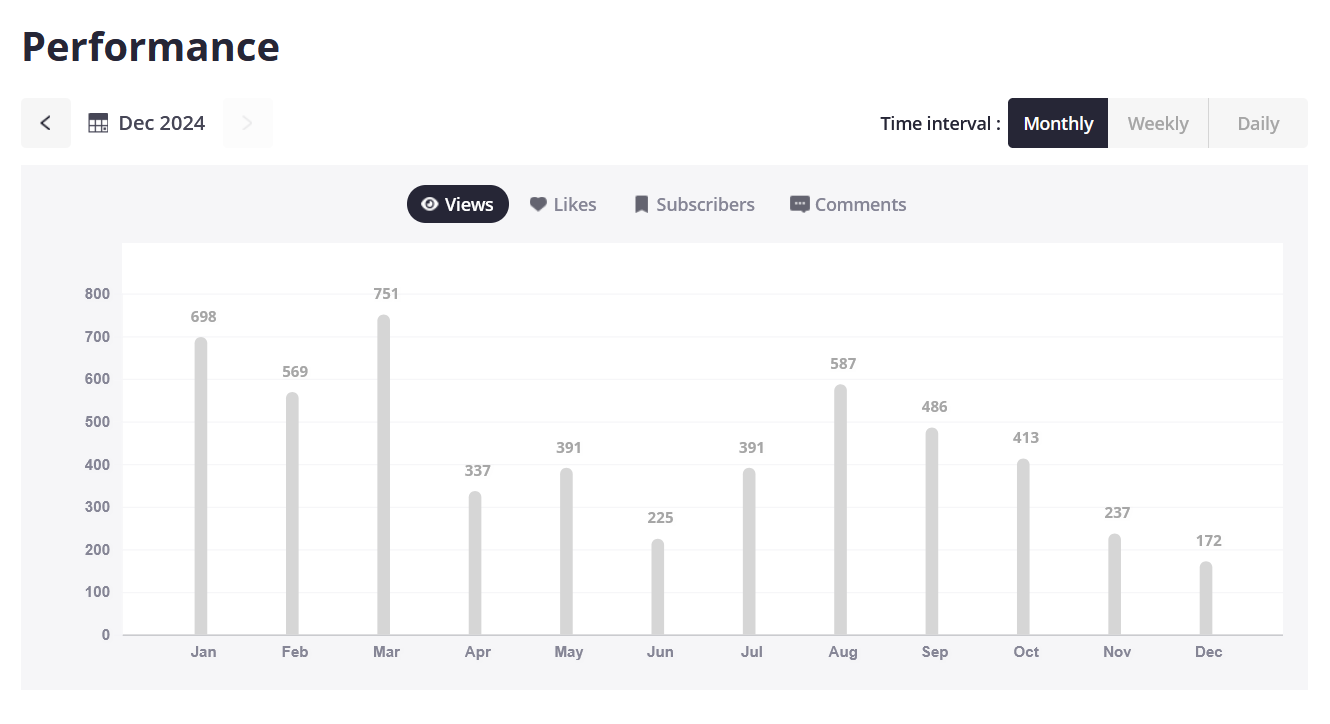Click the eye icon in Views
1330x724 pixels.
pos(430,204)
